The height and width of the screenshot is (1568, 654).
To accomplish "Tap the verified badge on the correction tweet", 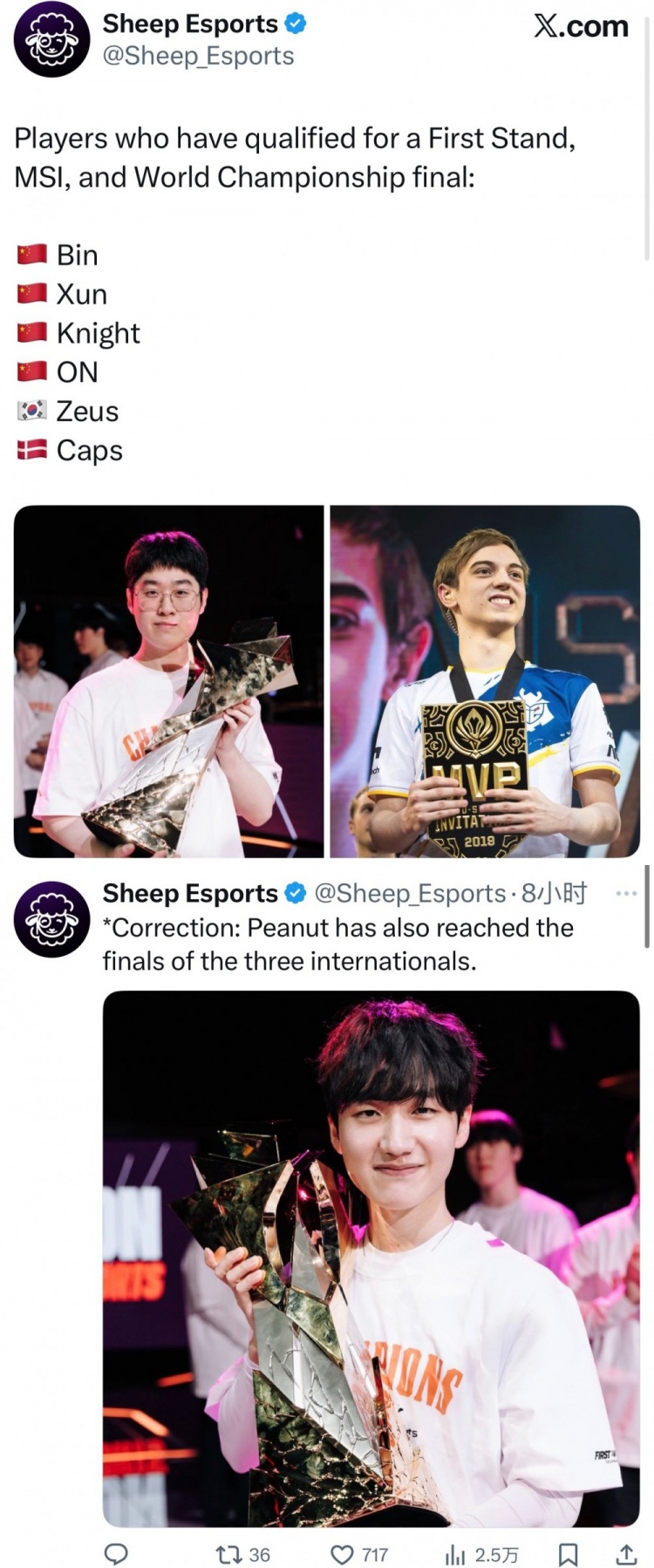I will (296, 893).
